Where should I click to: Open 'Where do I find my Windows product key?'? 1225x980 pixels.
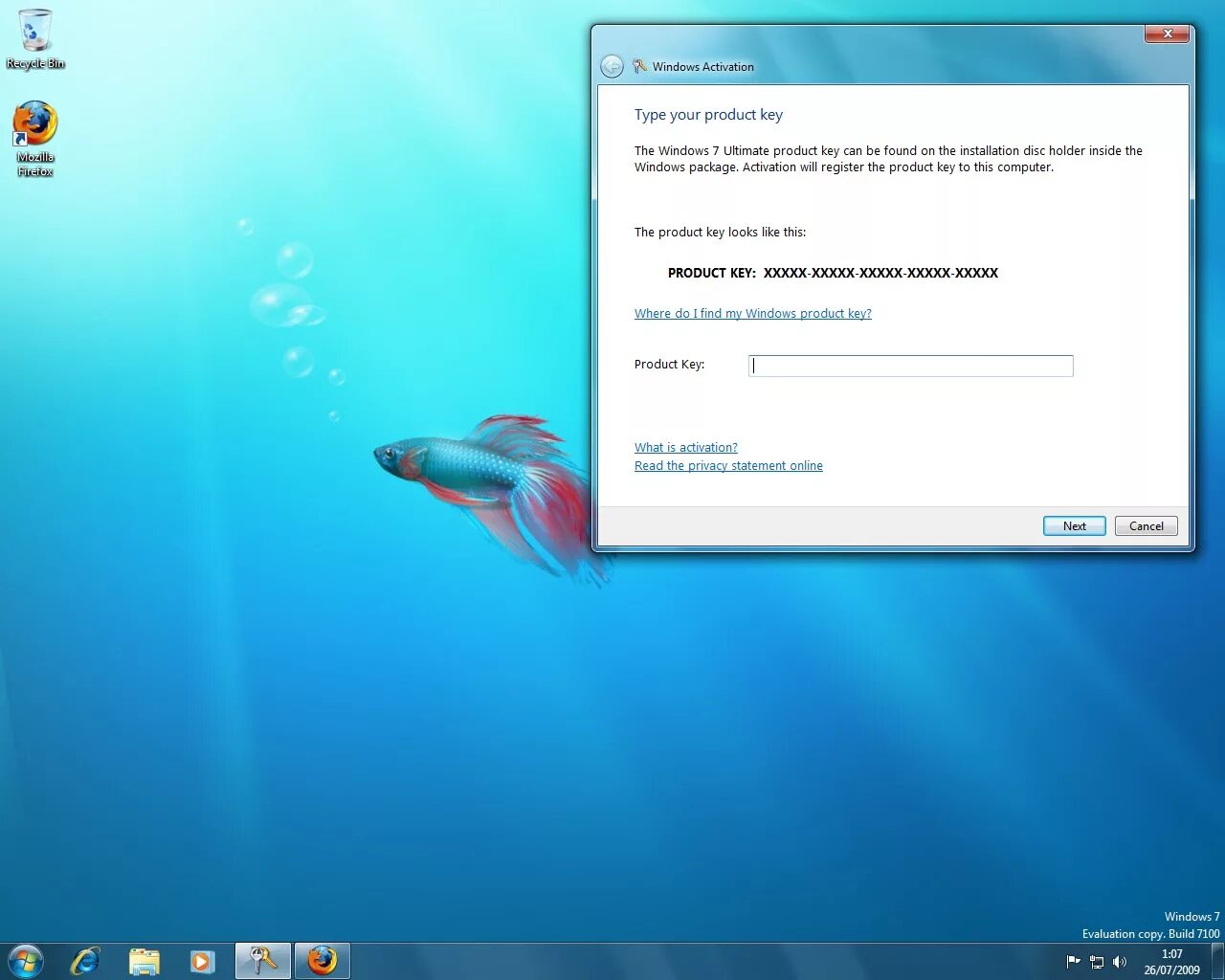[753, 313]
